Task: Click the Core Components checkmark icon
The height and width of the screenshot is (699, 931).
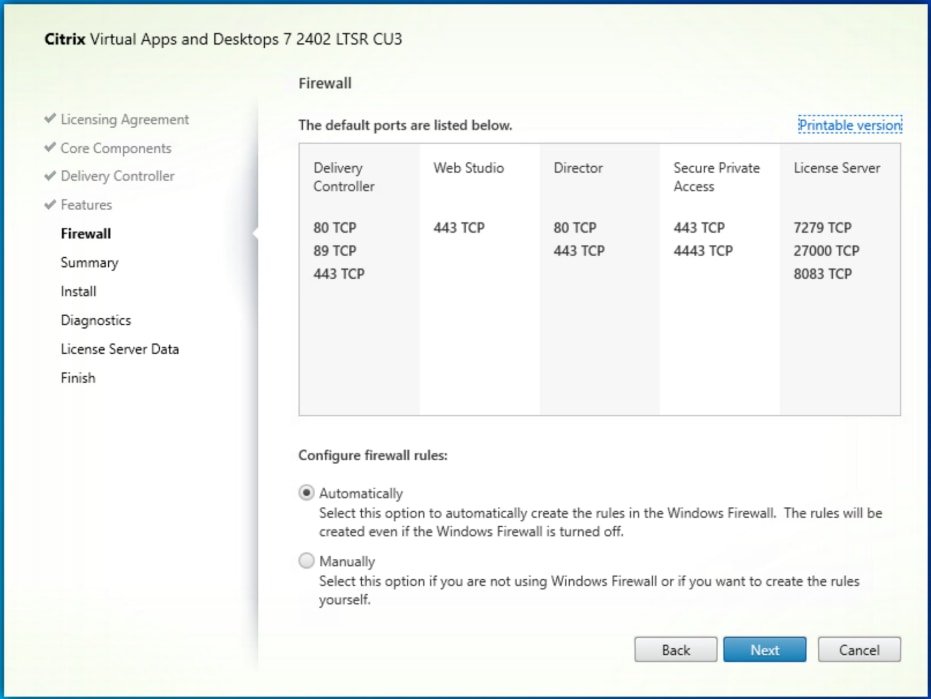Action: point(50,147)
